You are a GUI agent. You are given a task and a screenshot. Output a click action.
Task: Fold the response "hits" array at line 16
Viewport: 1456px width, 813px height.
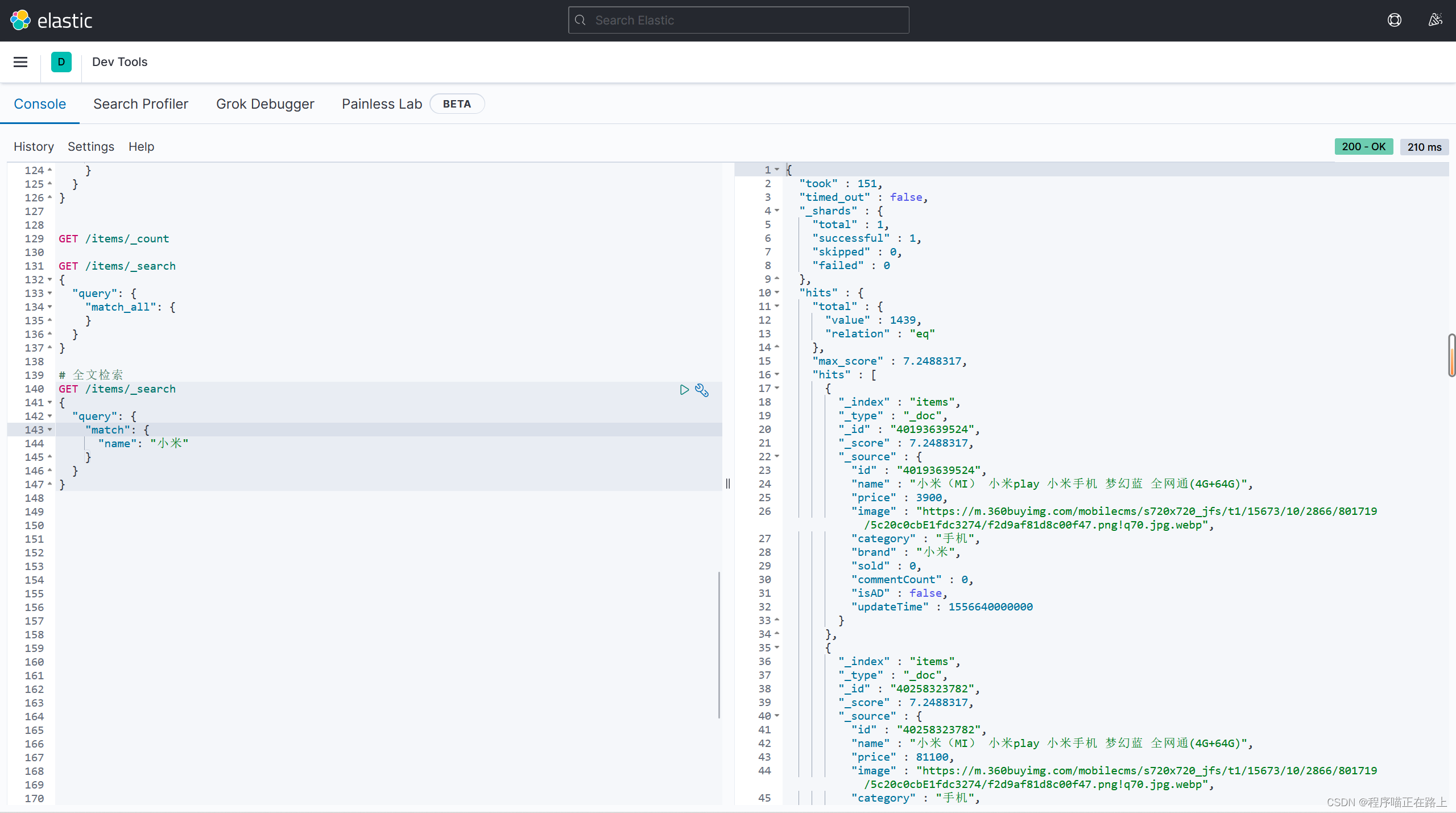(x=777, y=375)
